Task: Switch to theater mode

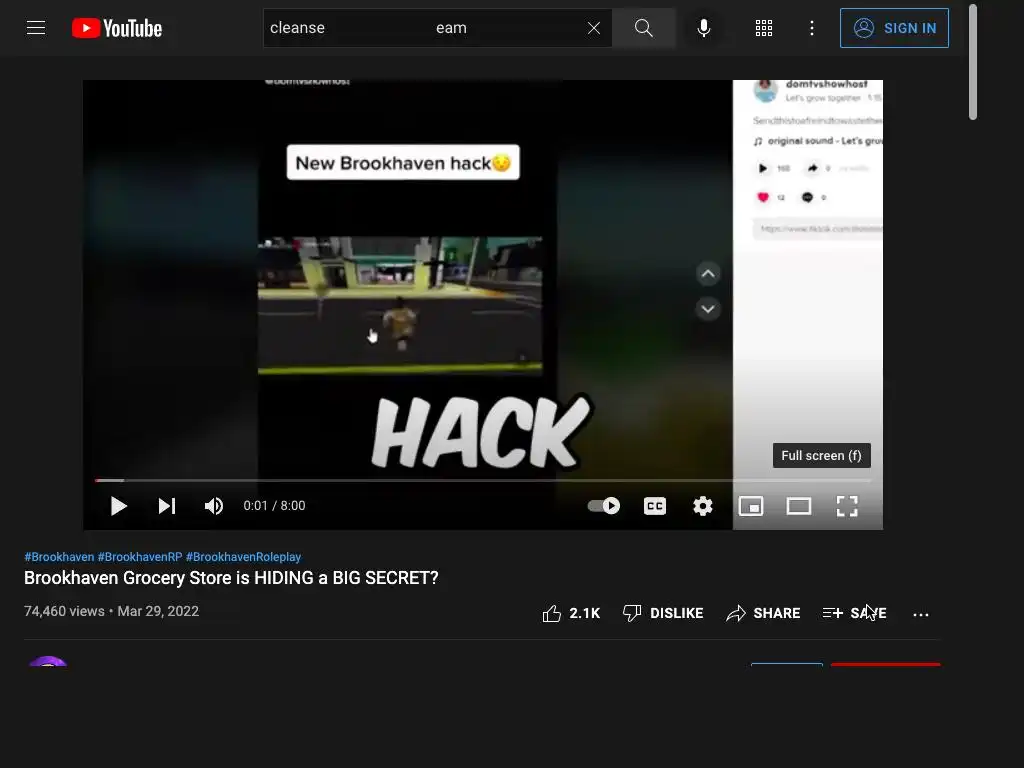Action: point(799,506)
